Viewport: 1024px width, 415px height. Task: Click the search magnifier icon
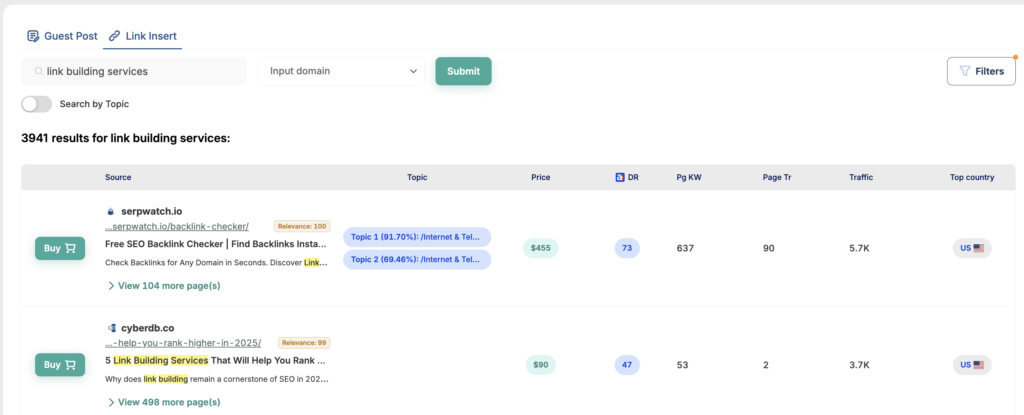pos(39,71)
